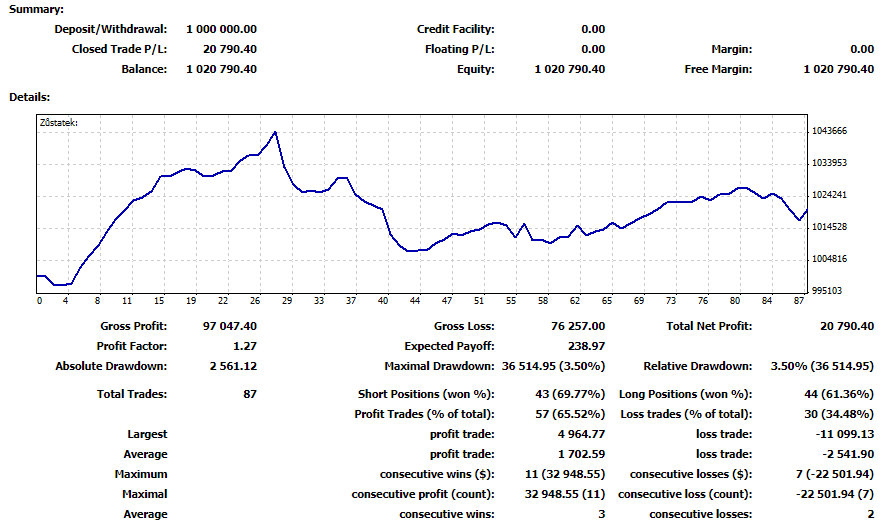Click the Total Trades count 87
This screenshot has height=525, width=887.
click(250, 394)
